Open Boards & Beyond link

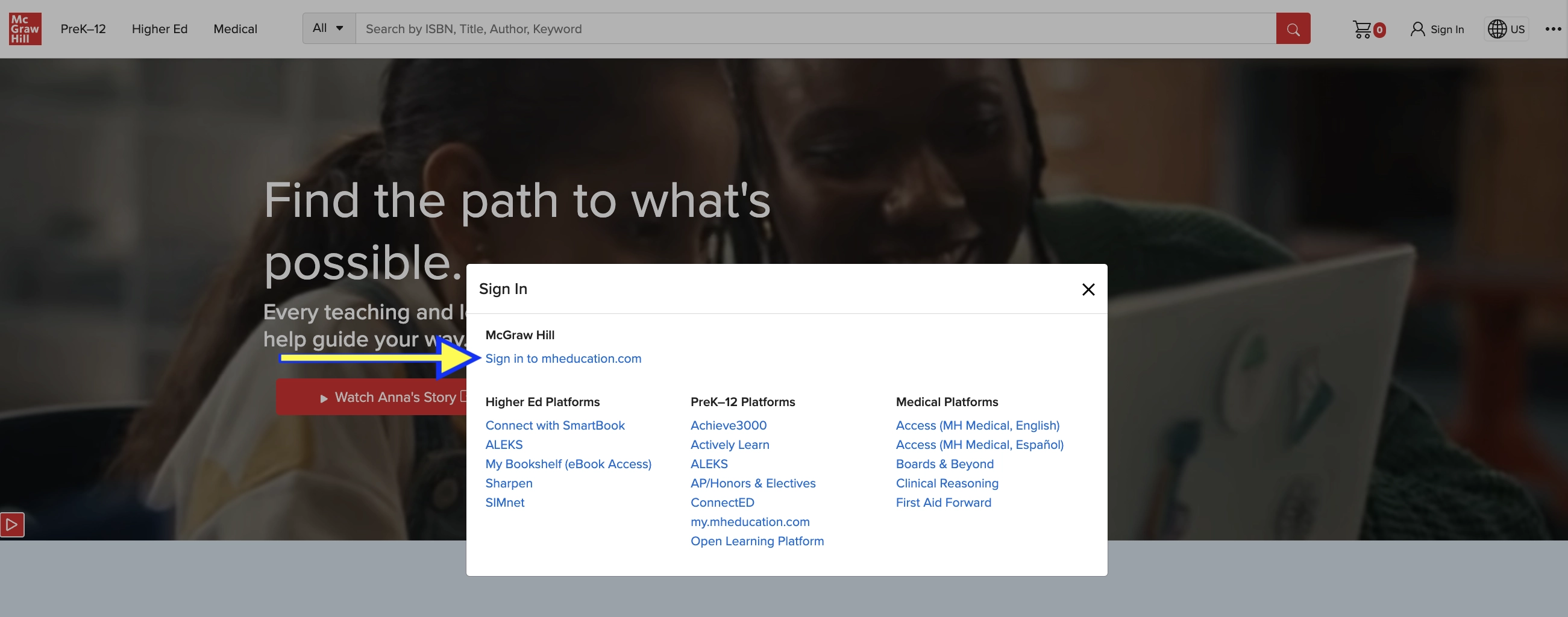[944, 464]
